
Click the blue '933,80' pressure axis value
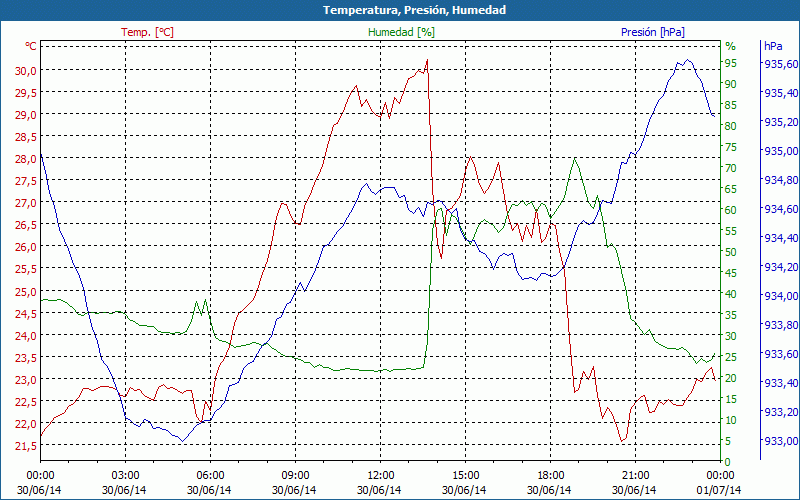tap(781, 325)
